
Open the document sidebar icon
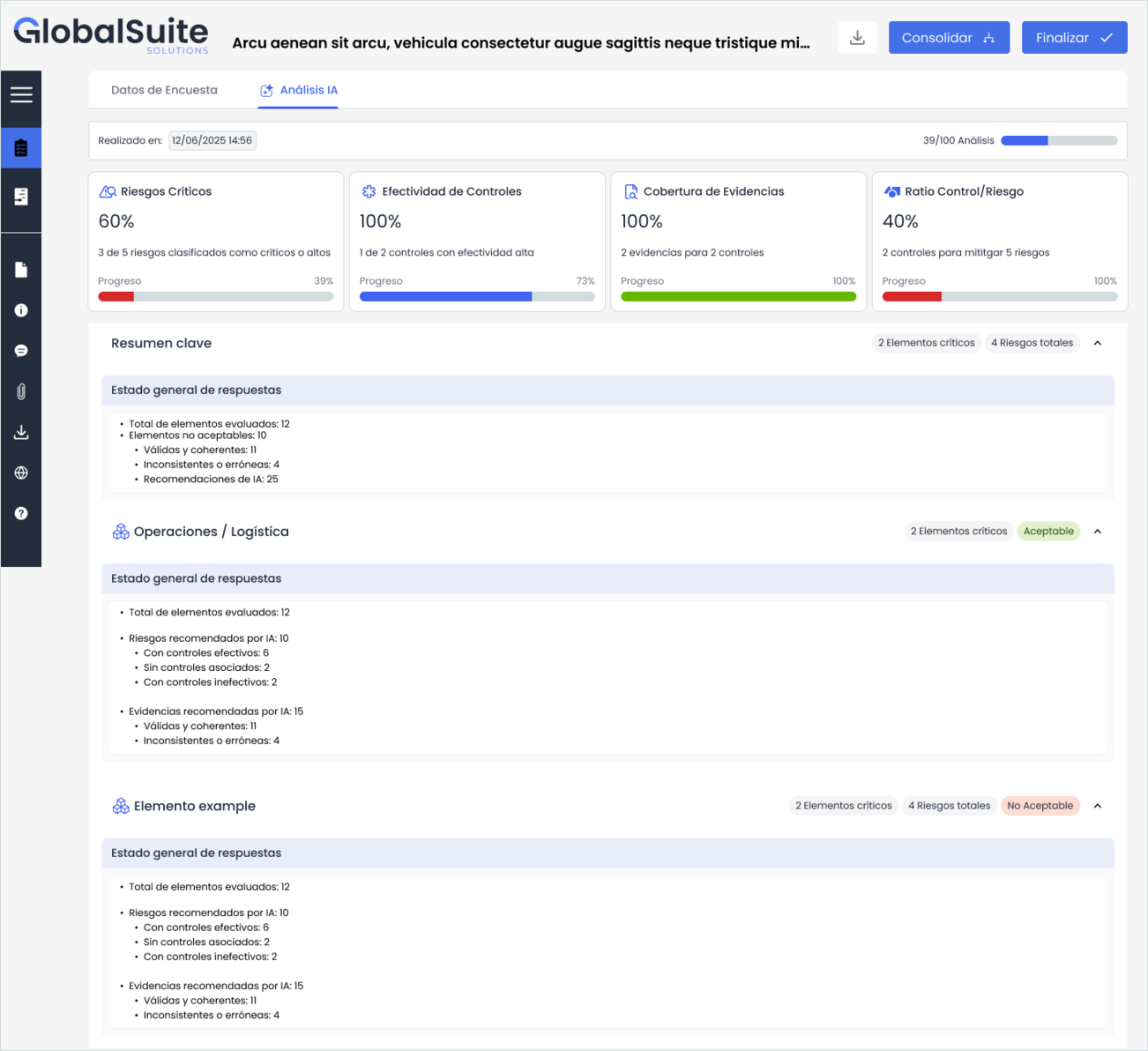(x=21, y=270)
